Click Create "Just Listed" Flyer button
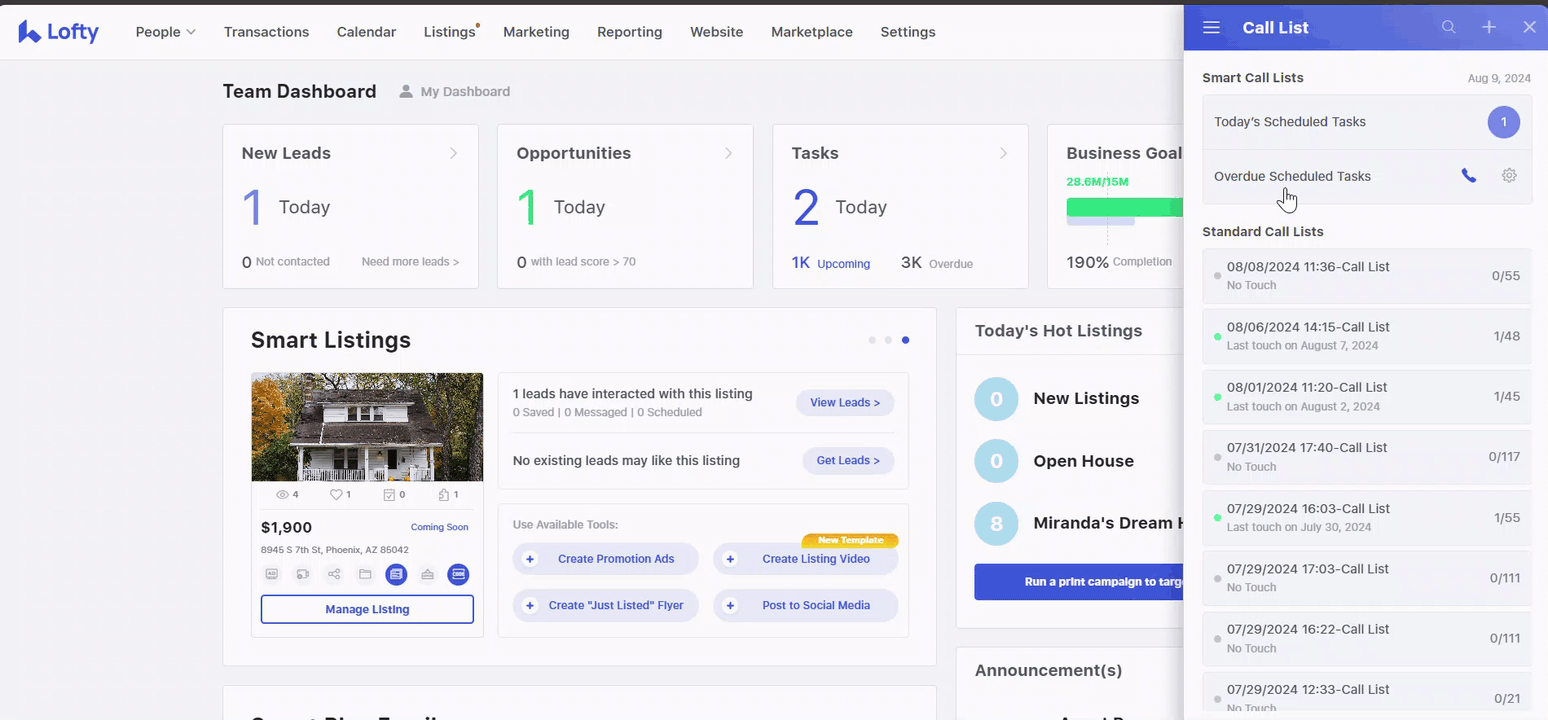 (x=606, y=605)
